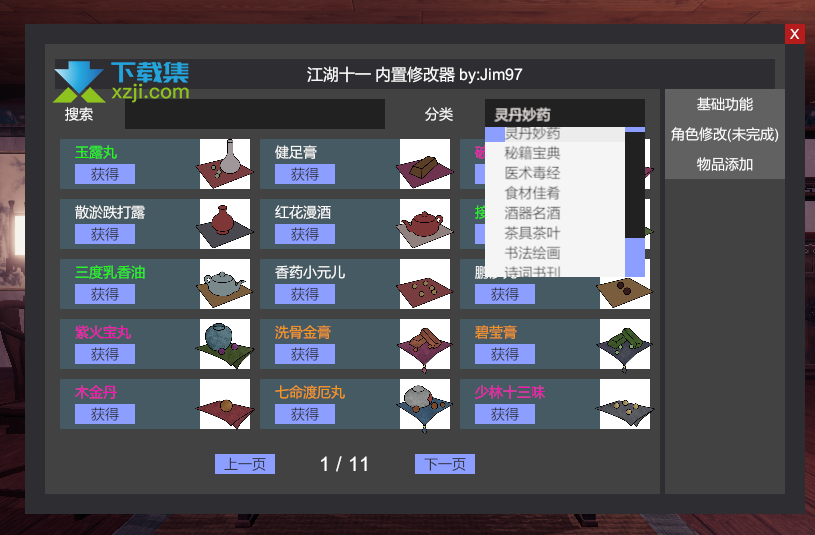Choose 酒器名酒 in the dropdown list

532,213
